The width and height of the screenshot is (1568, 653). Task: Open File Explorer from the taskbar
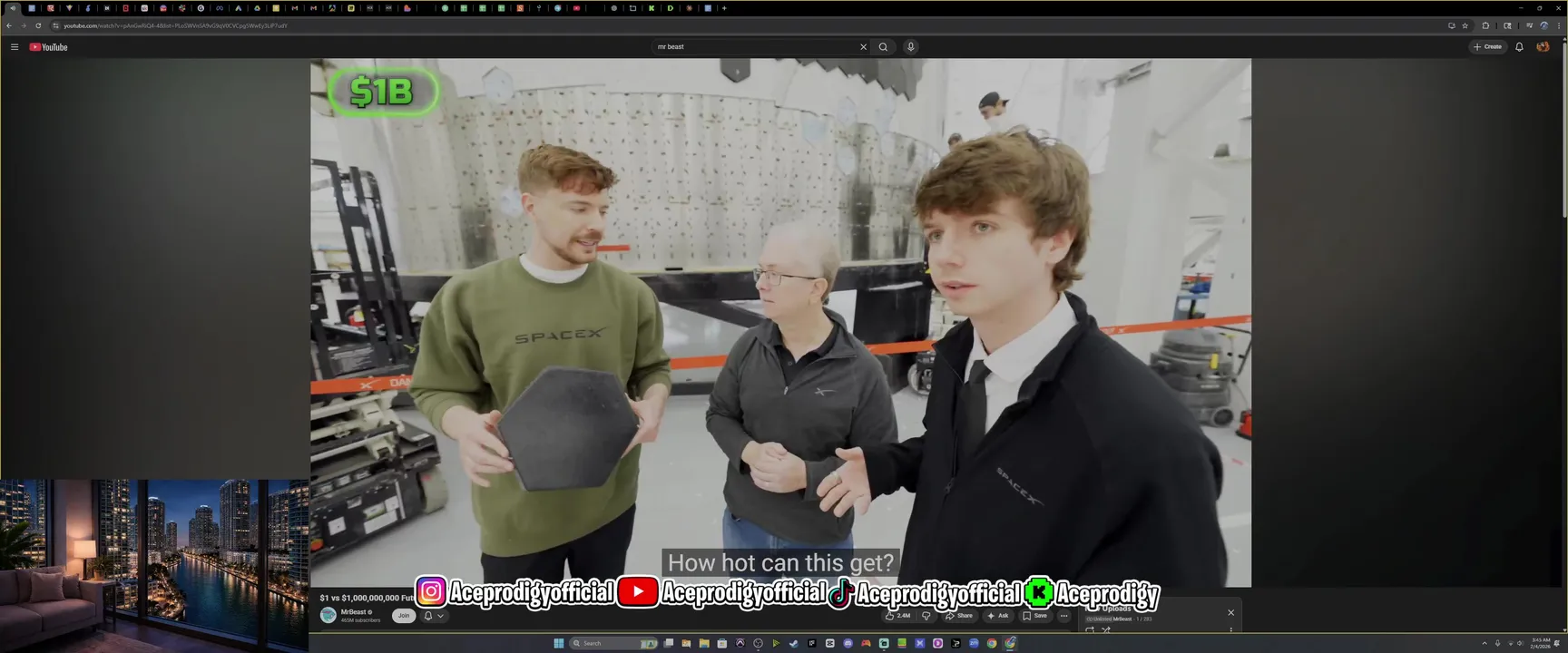click(x=704, y=643)
